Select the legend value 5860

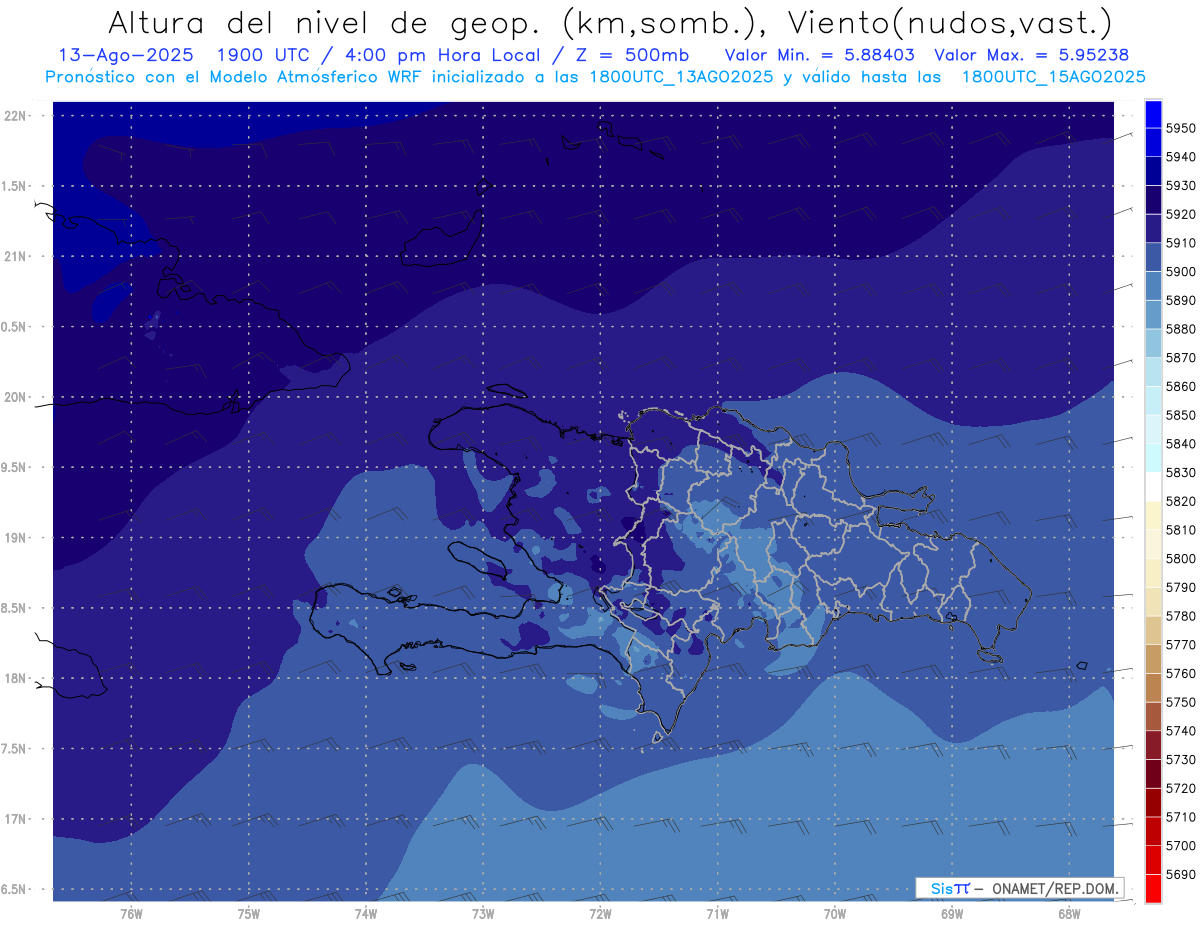(x=1181, y=386)
